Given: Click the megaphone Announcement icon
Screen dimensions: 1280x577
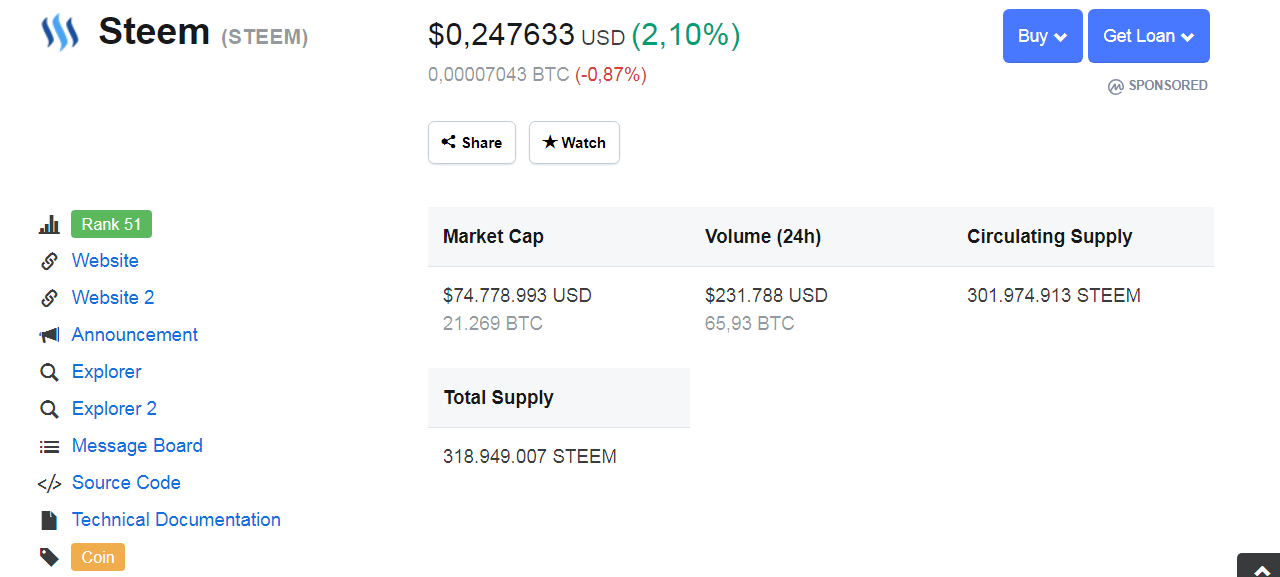Looking at the screenshot, I should tap(49, 335).
